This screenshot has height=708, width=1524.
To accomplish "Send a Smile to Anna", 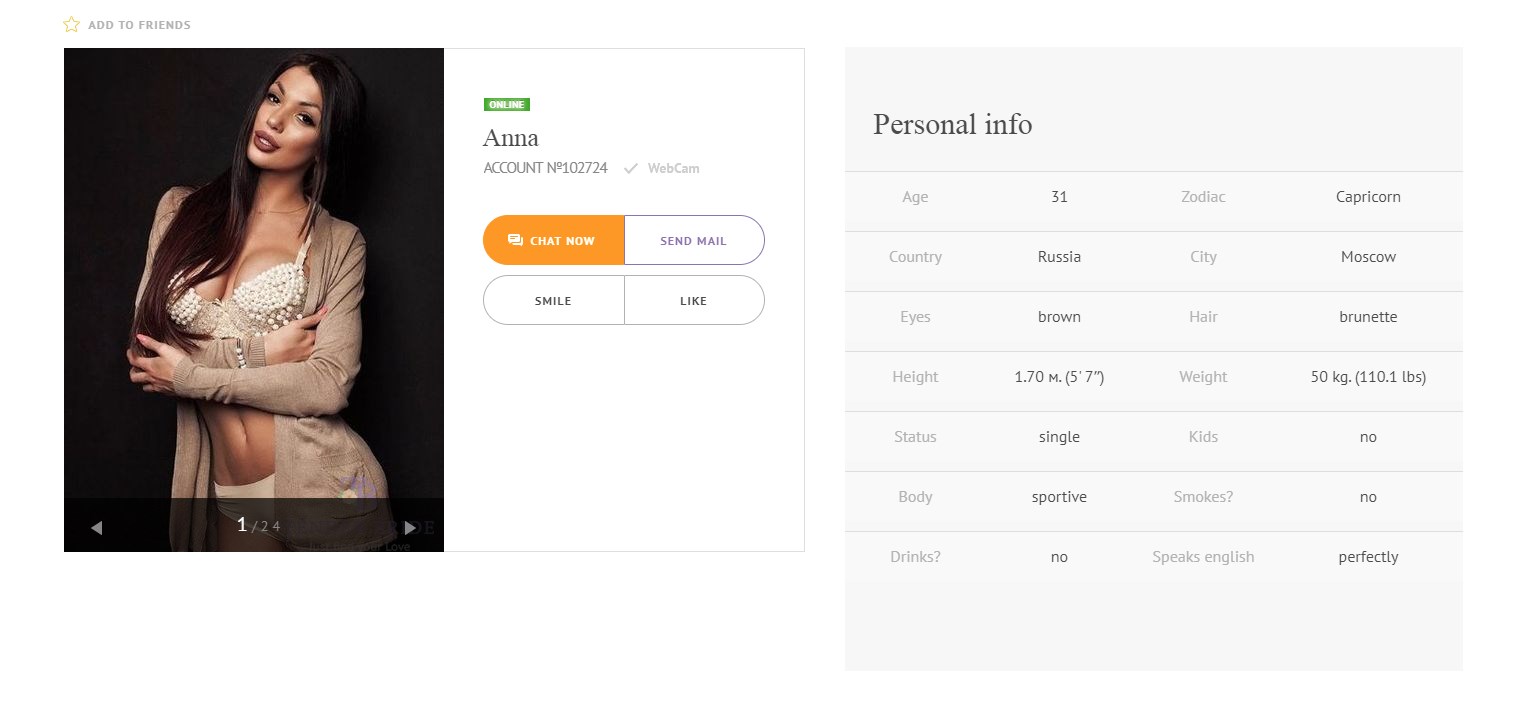I will 554,300.
